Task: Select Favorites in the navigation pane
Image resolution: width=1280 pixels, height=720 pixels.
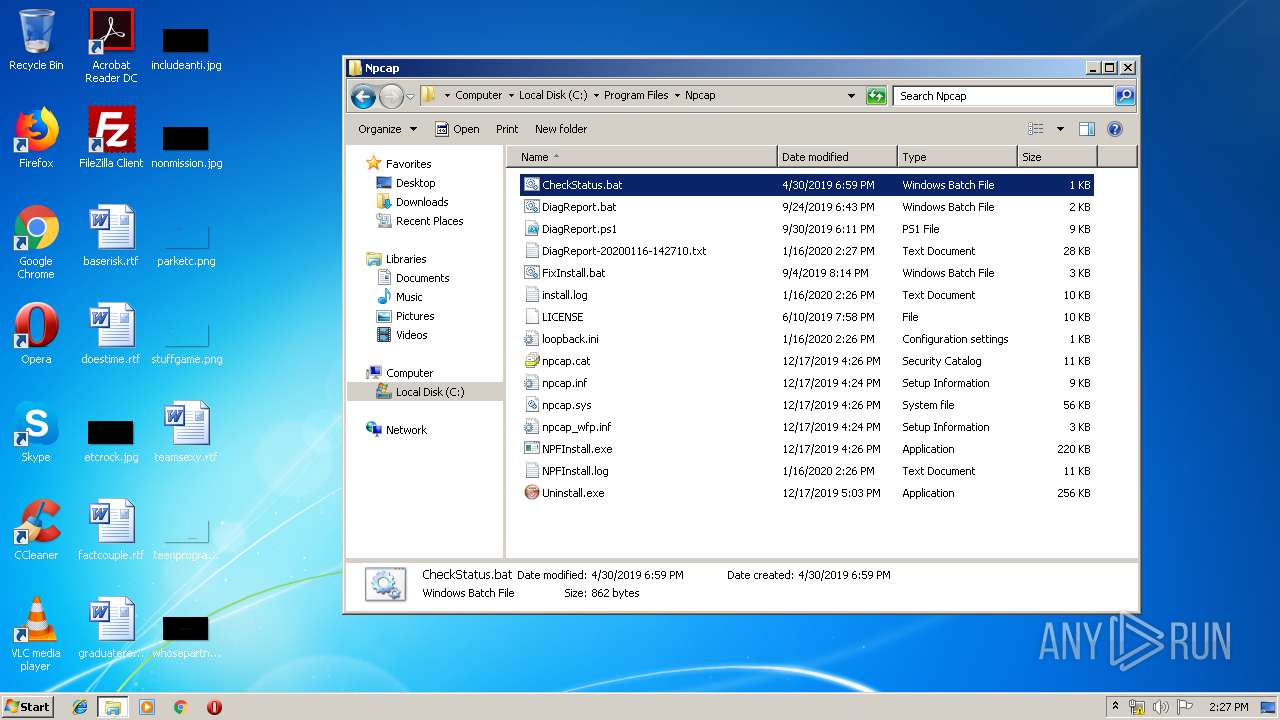Action: coord(408,164)
